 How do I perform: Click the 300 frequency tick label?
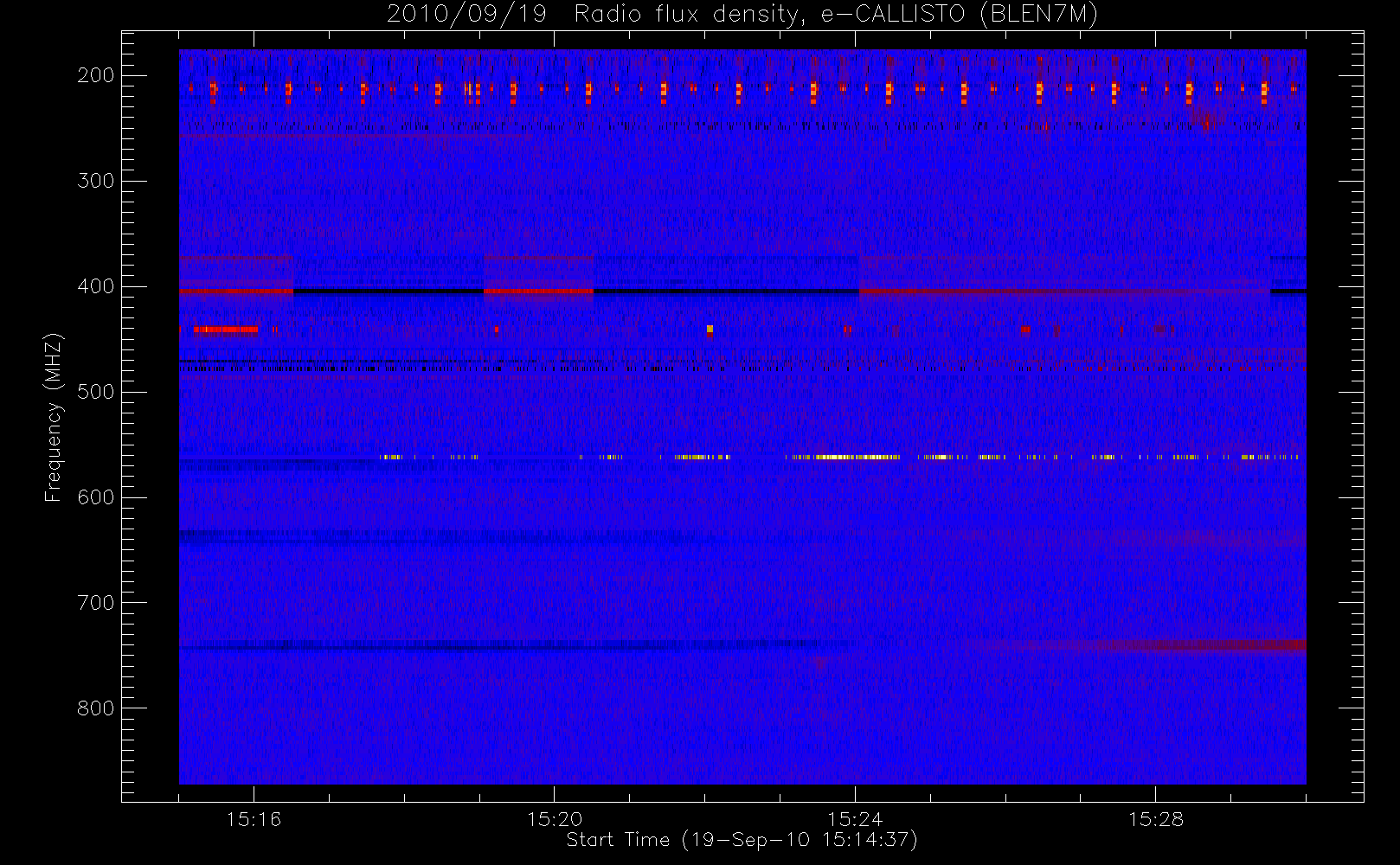tap(96, 181)
